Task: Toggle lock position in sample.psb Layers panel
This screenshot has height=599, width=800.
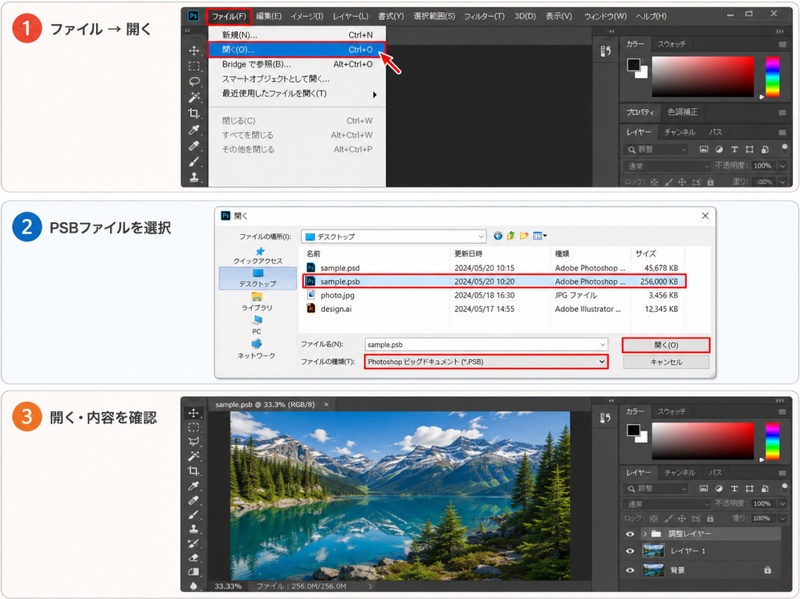Action: [682, 518]
